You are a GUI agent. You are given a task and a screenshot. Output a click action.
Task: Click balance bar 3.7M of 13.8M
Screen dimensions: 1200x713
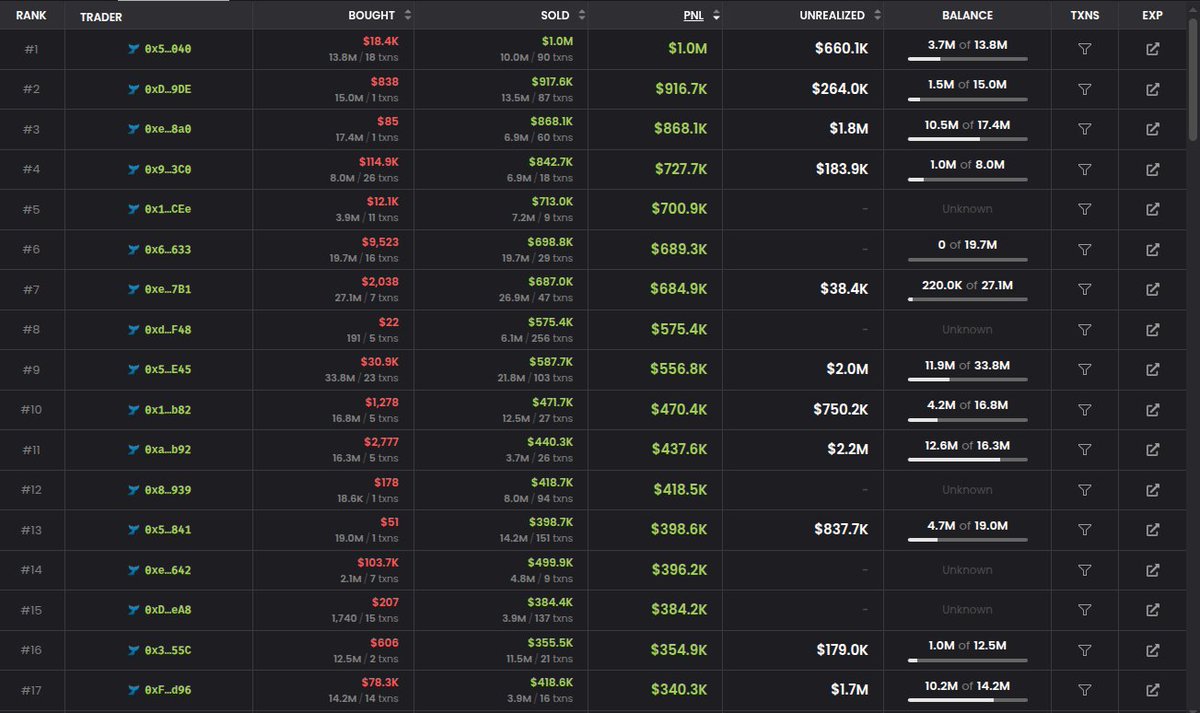click(x=967, y=59)
